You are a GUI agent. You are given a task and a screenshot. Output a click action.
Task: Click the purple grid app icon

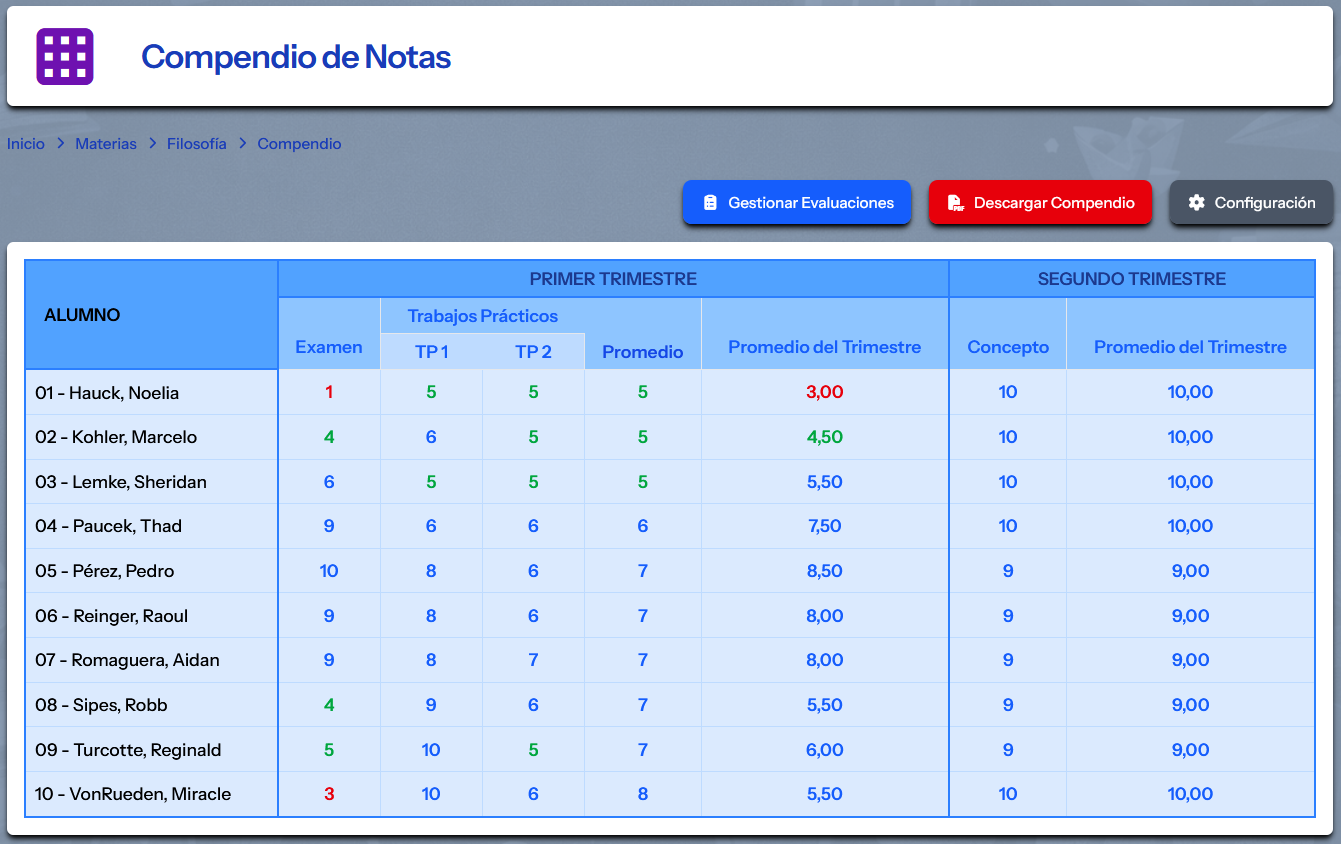click(x=64, y=57)
